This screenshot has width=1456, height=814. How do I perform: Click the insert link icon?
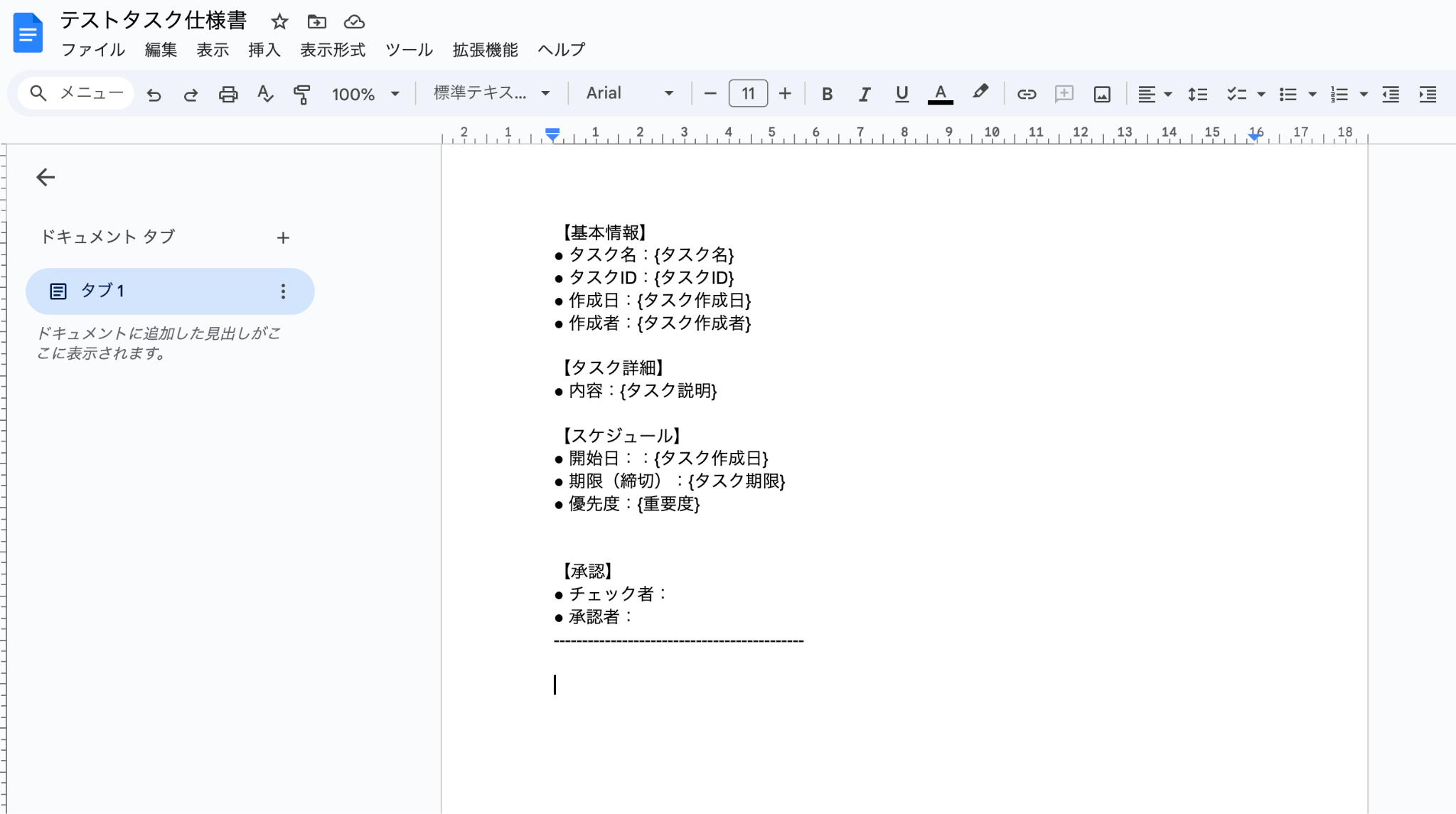(1026, 94)
